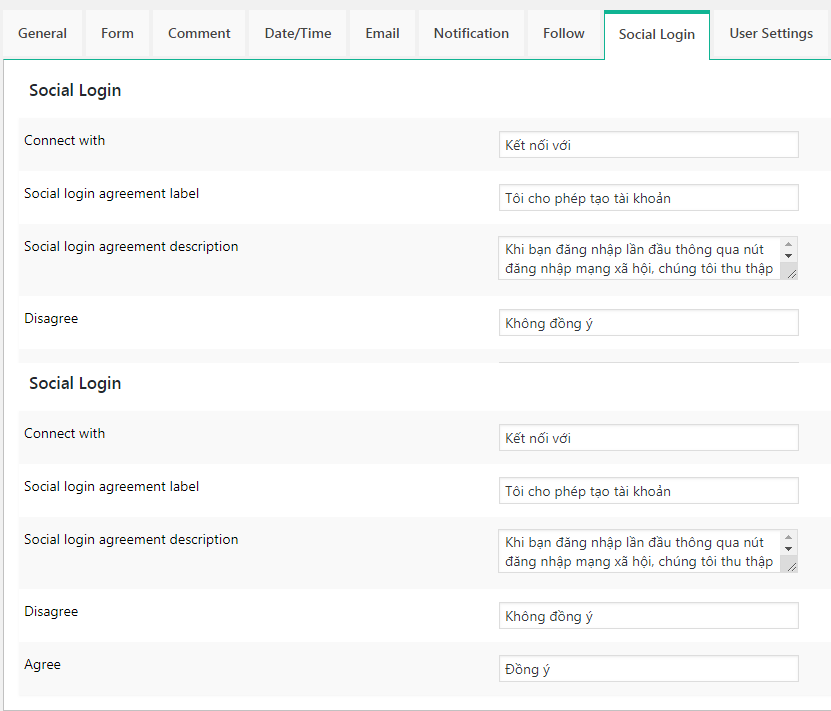
Task: Open the Date/Time tab
Action: [297, 33]
